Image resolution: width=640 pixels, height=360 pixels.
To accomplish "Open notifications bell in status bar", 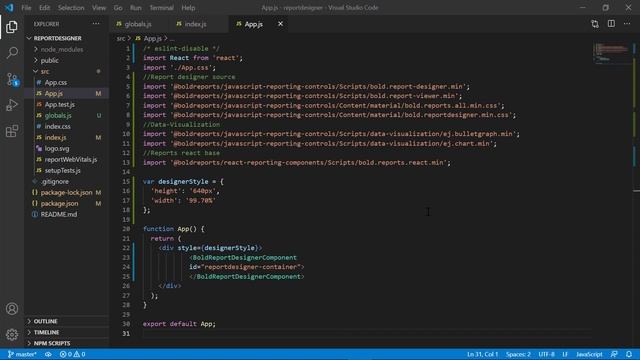I will click(629, 354).
